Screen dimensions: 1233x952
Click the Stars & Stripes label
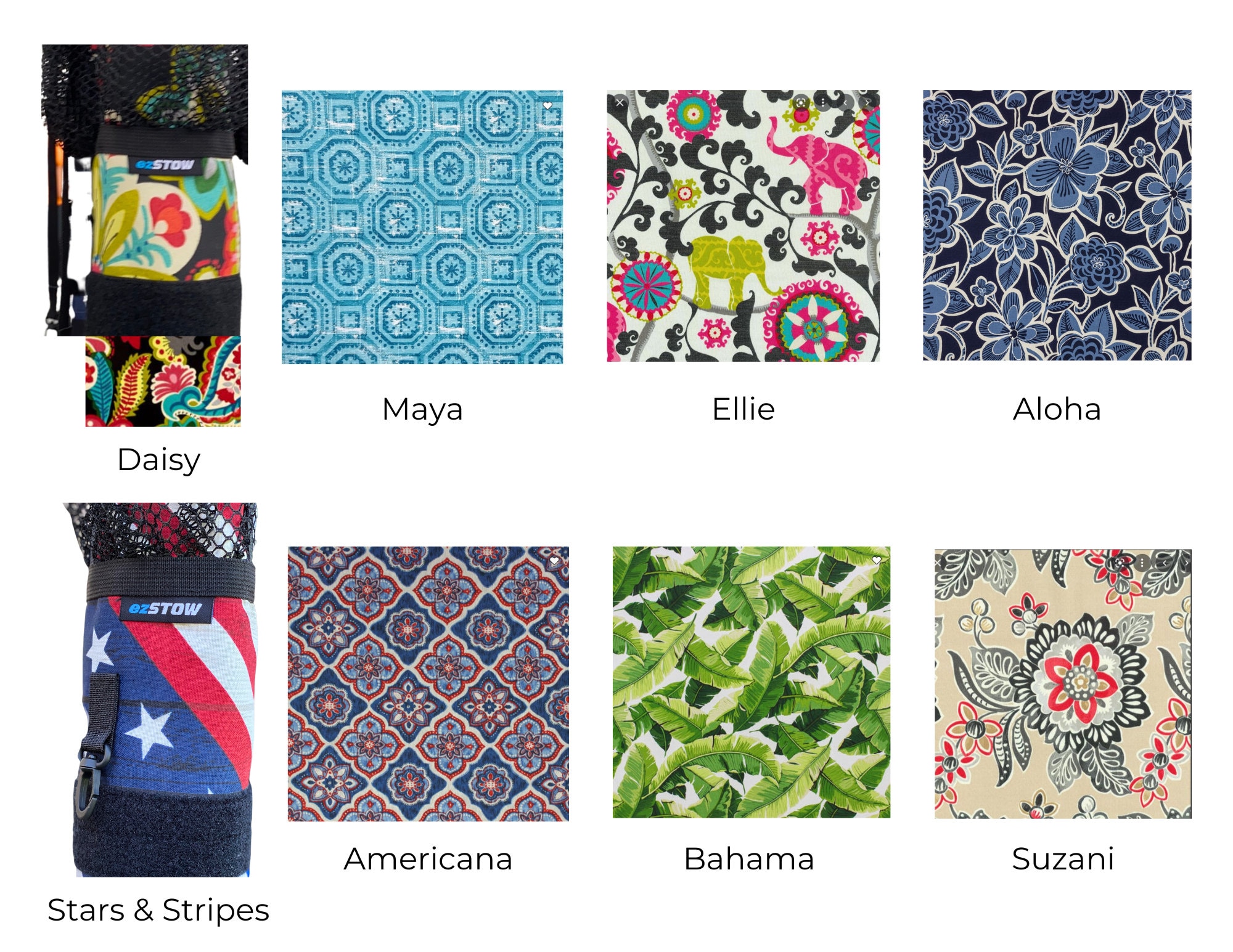tap(158, 910)
